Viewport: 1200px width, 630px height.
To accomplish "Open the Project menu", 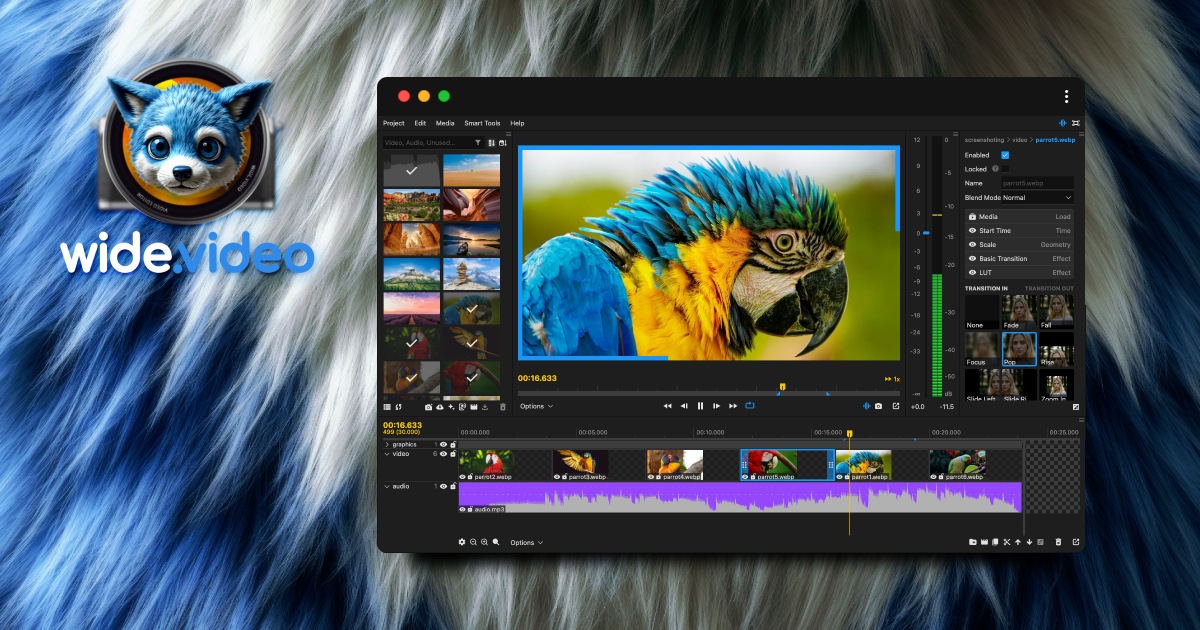I will (x=395, y=123).
